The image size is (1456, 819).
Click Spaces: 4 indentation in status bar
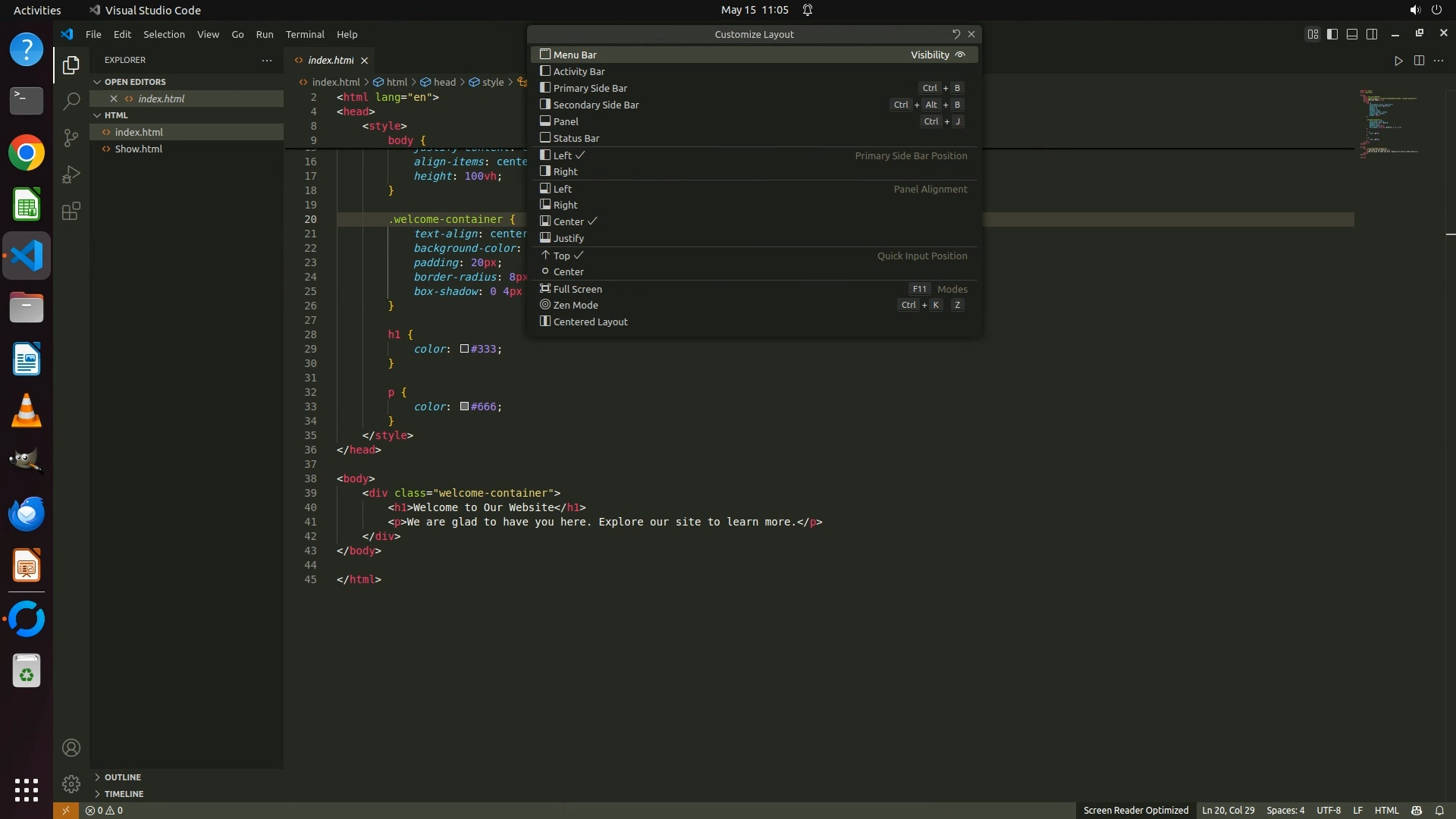[1285, 810]
